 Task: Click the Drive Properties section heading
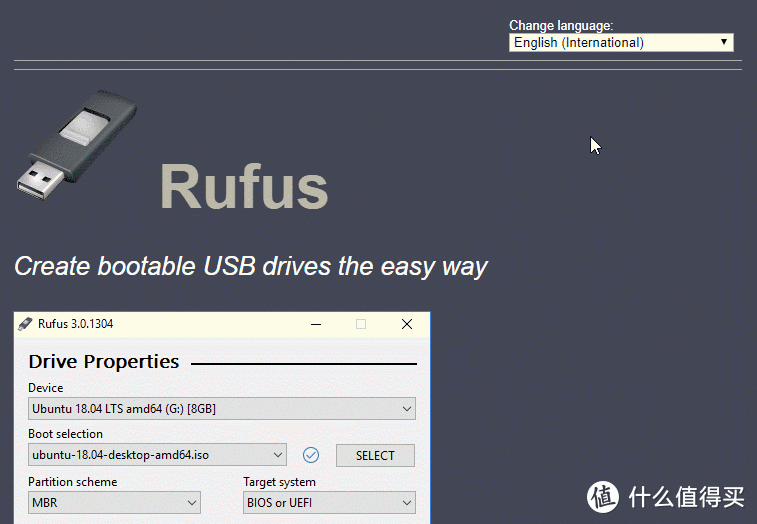click(x=104, y=362)
